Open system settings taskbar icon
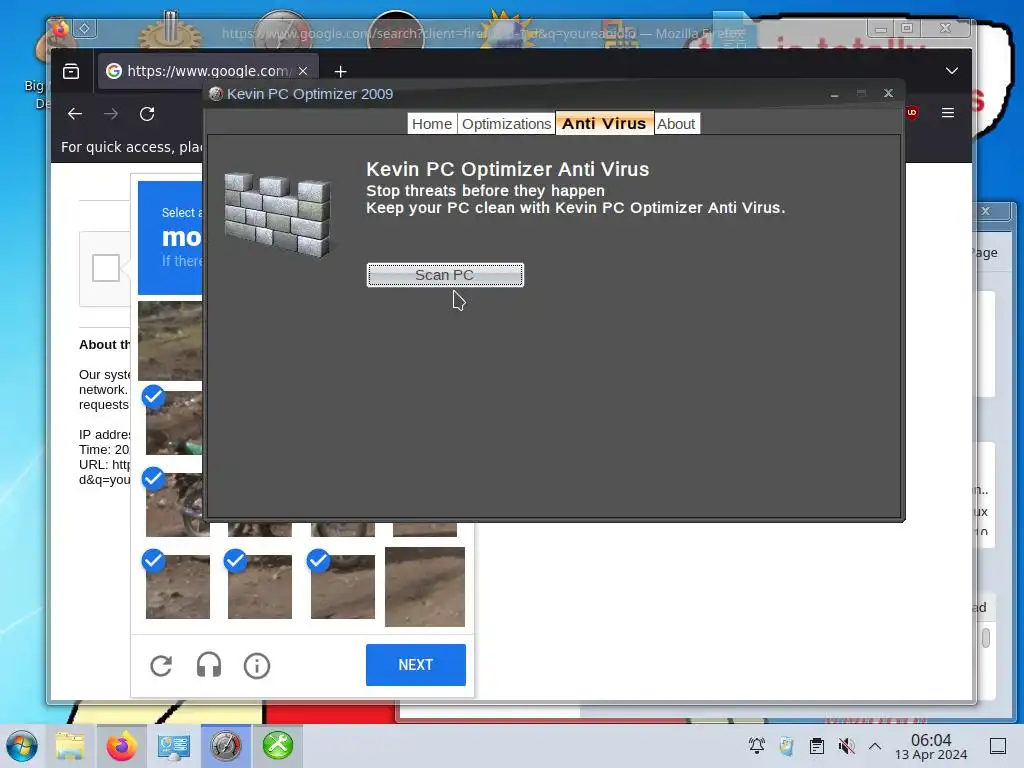The height and width of the screenshot is (768, 1024). (173, 746)
